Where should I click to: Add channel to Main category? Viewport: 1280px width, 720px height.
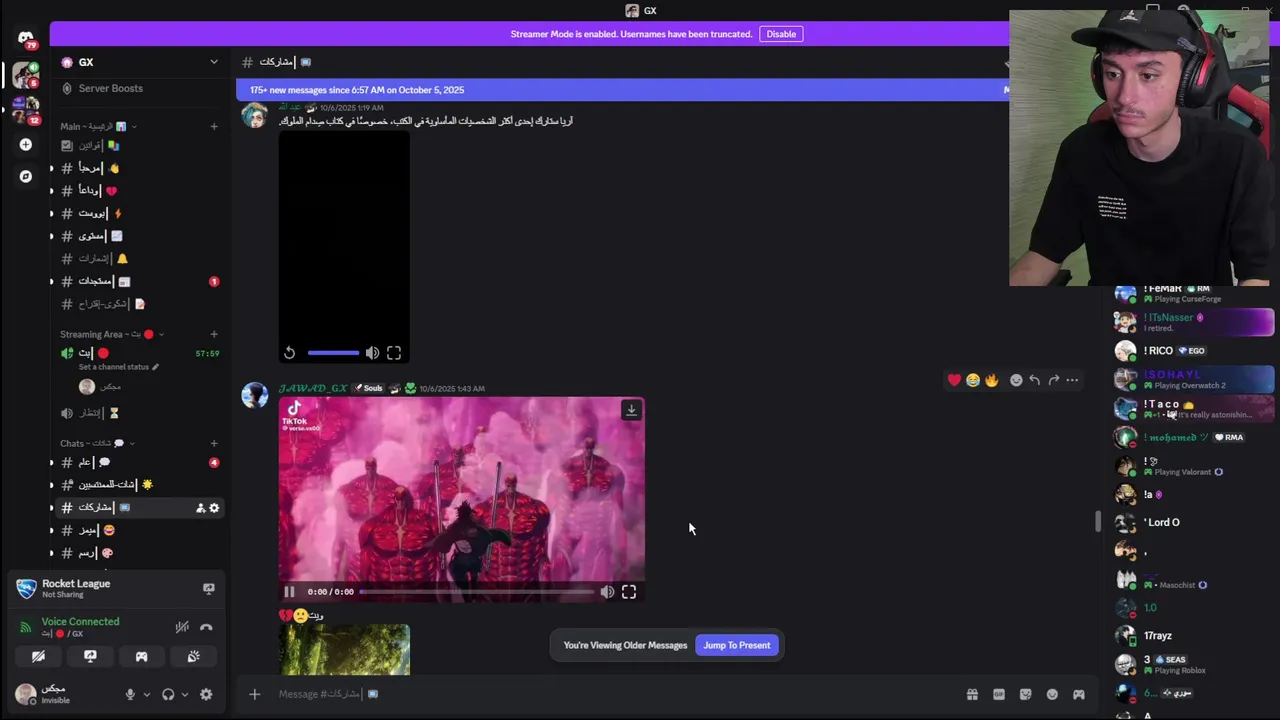pyautogui.click(x=213, y=126)
